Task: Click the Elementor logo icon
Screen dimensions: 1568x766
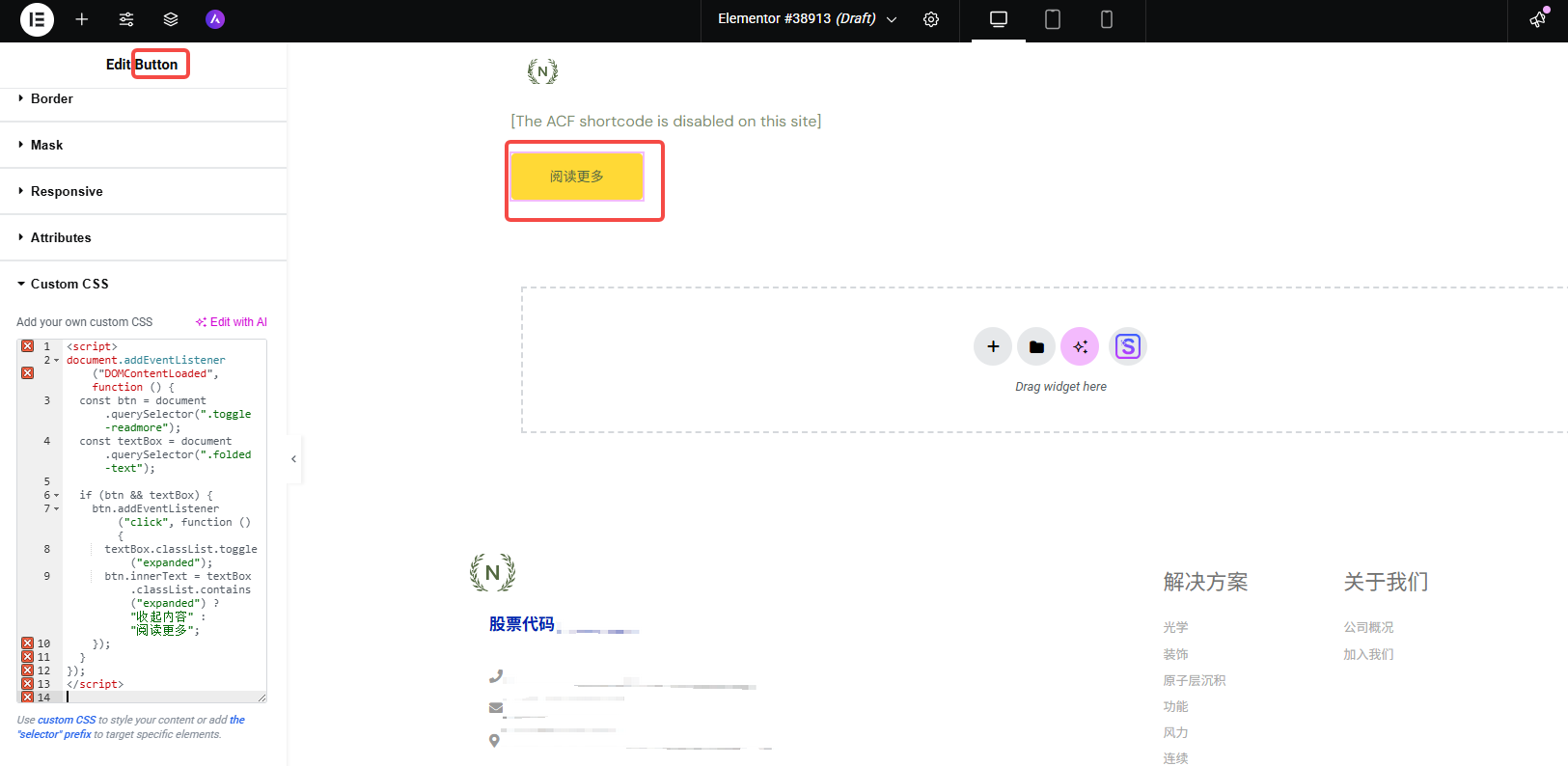Action: click(37, 19)
